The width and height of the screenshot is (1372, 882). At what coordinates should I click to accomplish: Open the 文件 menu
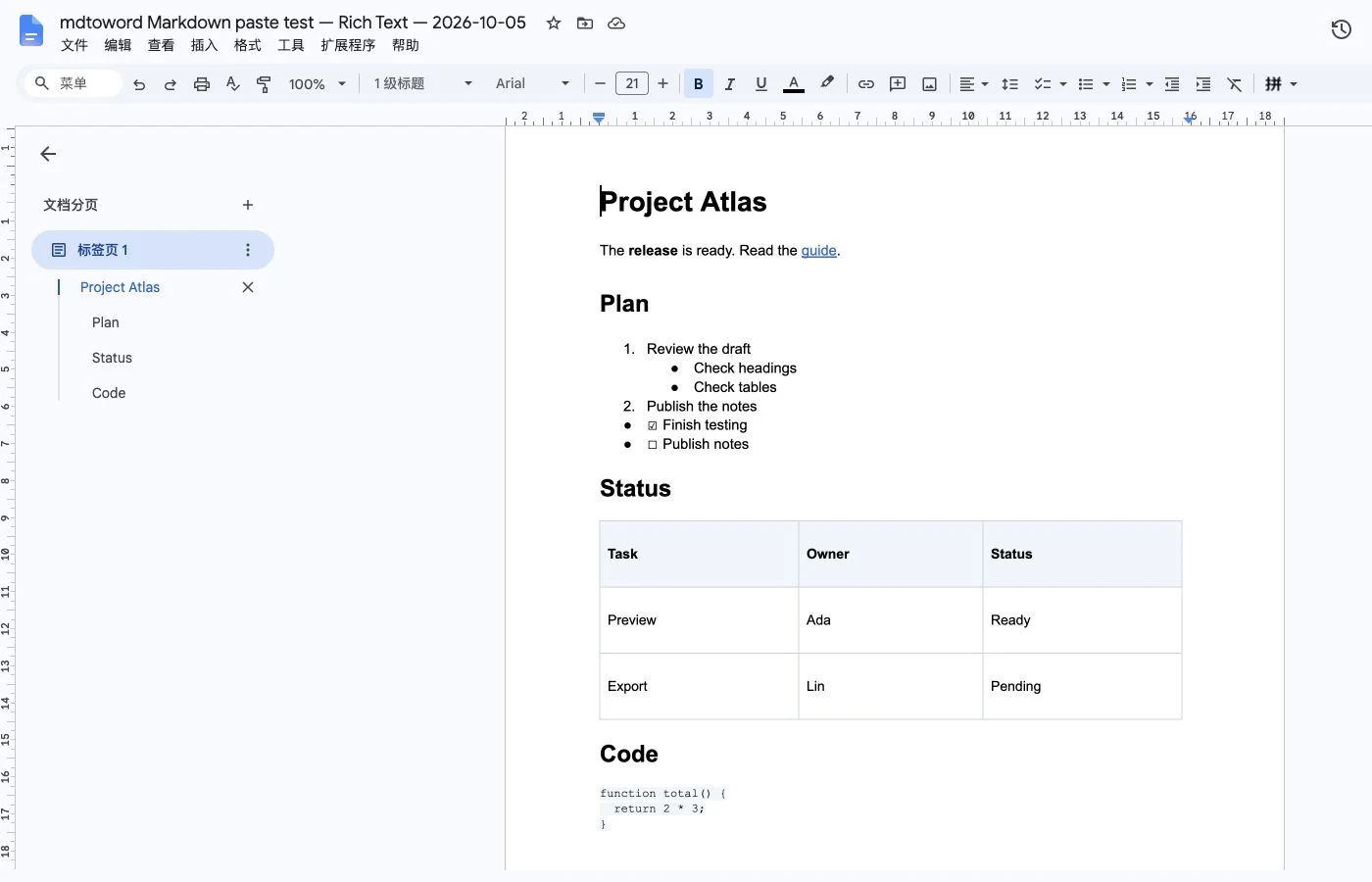pyautogui.click(x=74, y=45)
